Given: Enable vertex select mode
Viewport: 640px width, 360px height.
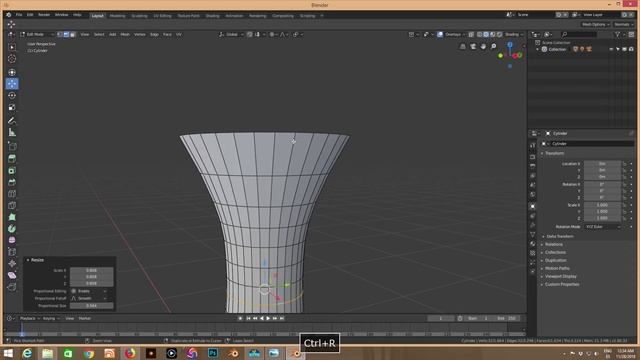Looking at the screenshot, I should pyautogui.click(x=60, y=35).
